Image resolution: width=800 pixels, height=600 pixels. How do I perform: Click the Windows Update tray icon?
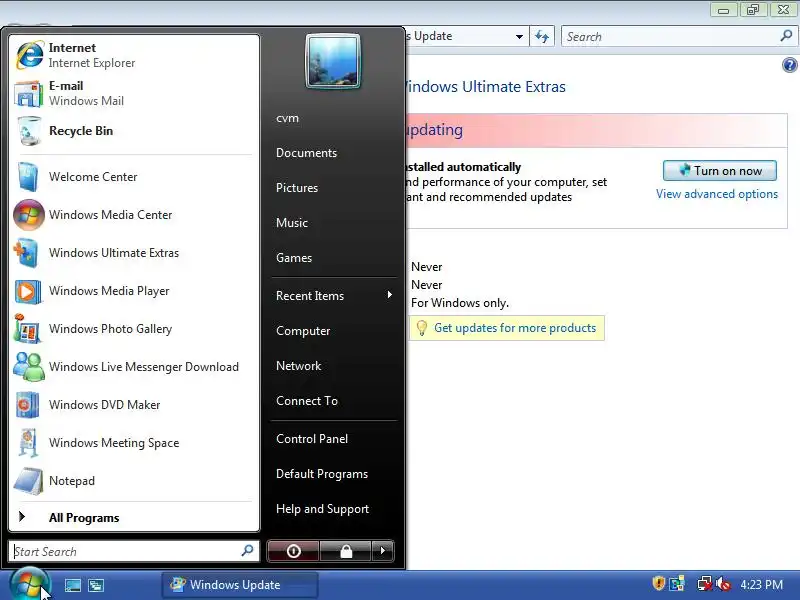(x=678, y=583)
